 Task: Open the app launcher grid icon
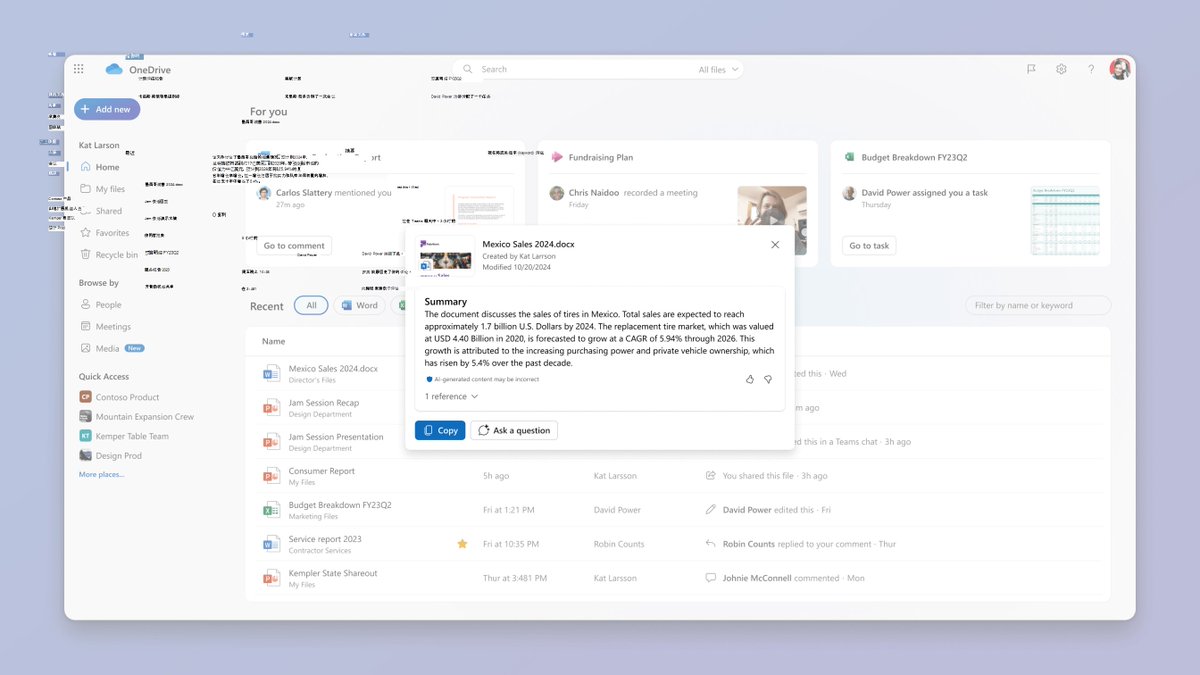tap(79, 69)
